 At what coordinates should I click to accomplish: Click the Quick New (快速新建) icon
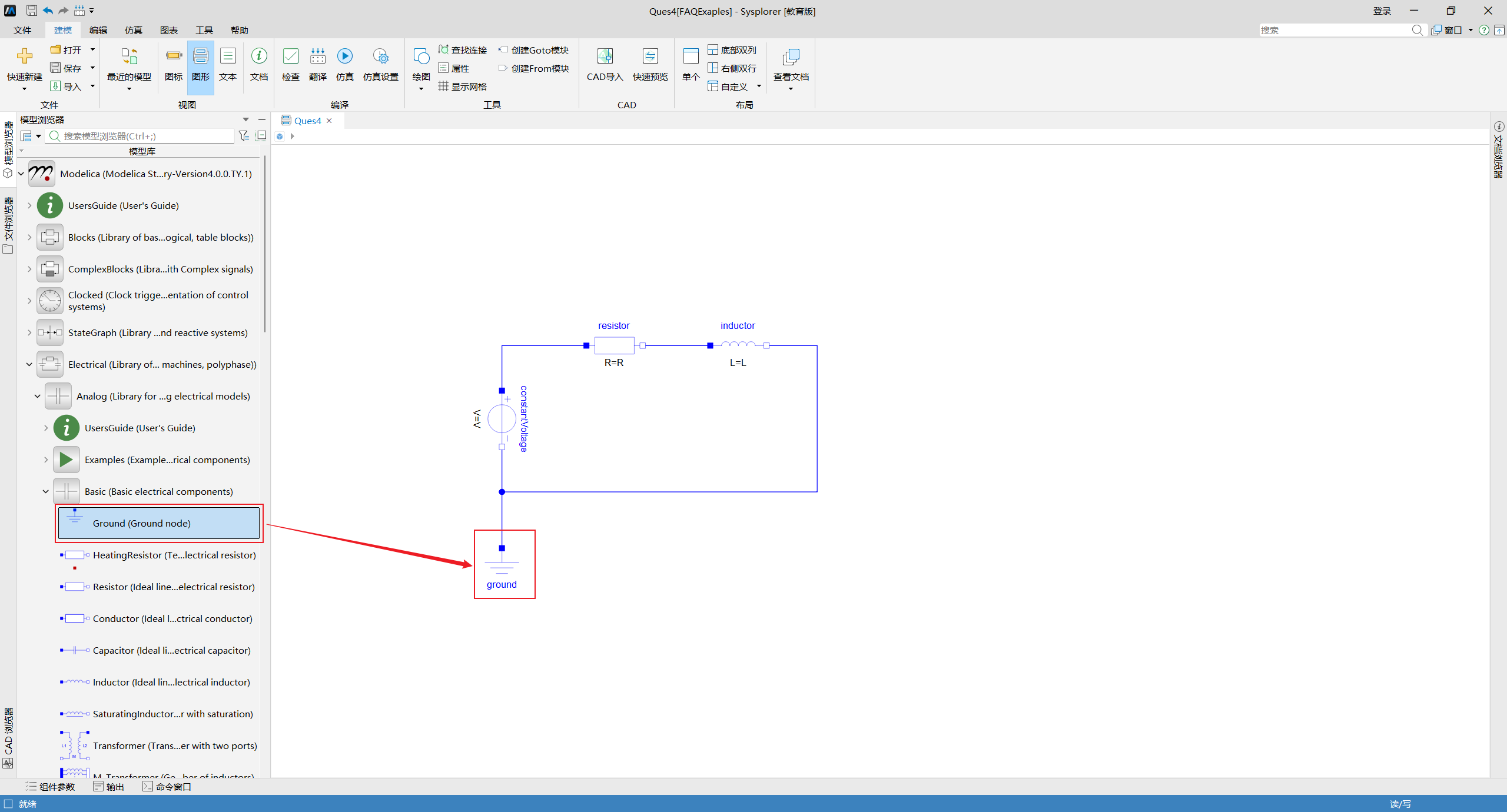tap(24, 56)
